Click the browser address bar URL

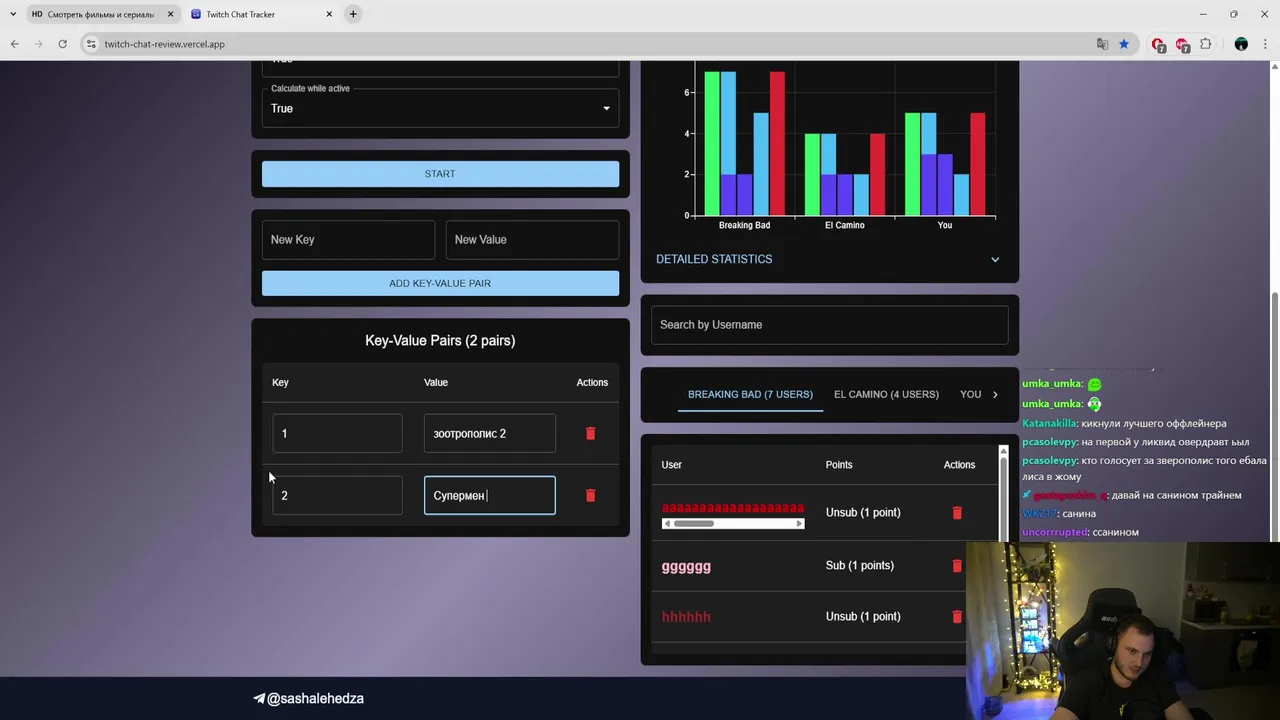pos(164,44)
